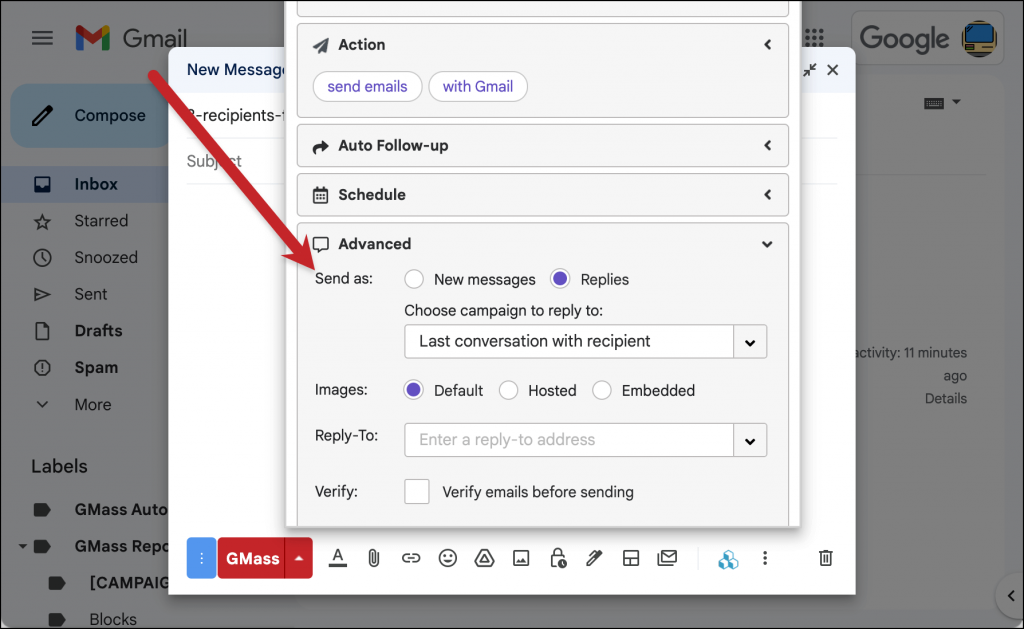Viewport: 1024px width, 629px height.
Task: Select the Embedded images option
Action: tap(601, 391)
